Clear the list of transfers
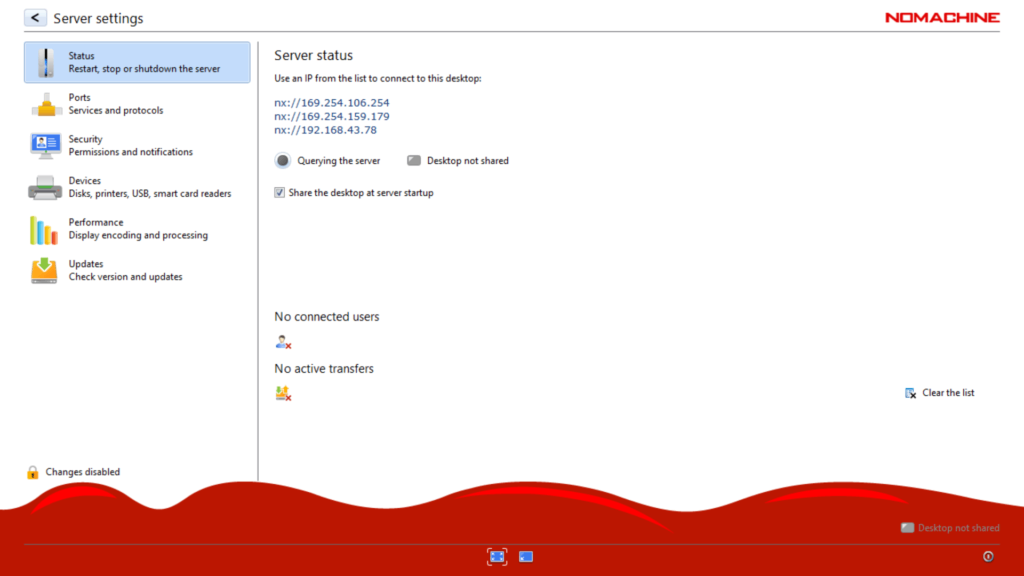 939,393
